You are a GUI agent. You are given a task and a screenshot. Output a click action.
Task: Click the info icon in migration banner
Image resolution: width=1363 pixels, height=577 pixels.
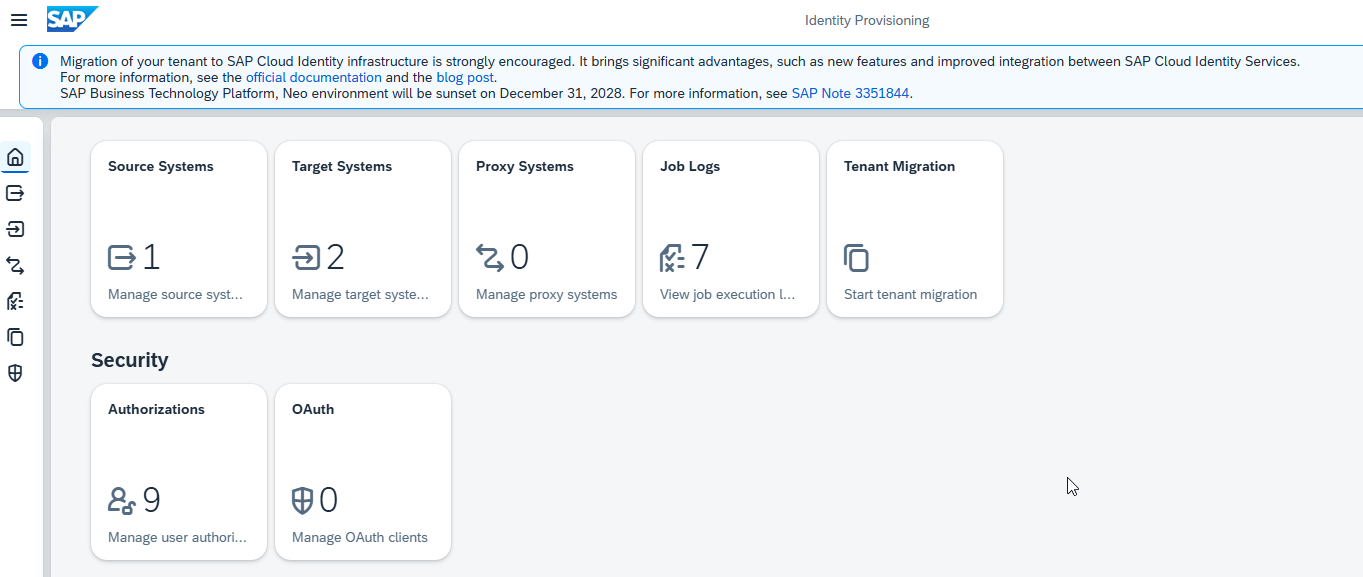tap(40, 61)
